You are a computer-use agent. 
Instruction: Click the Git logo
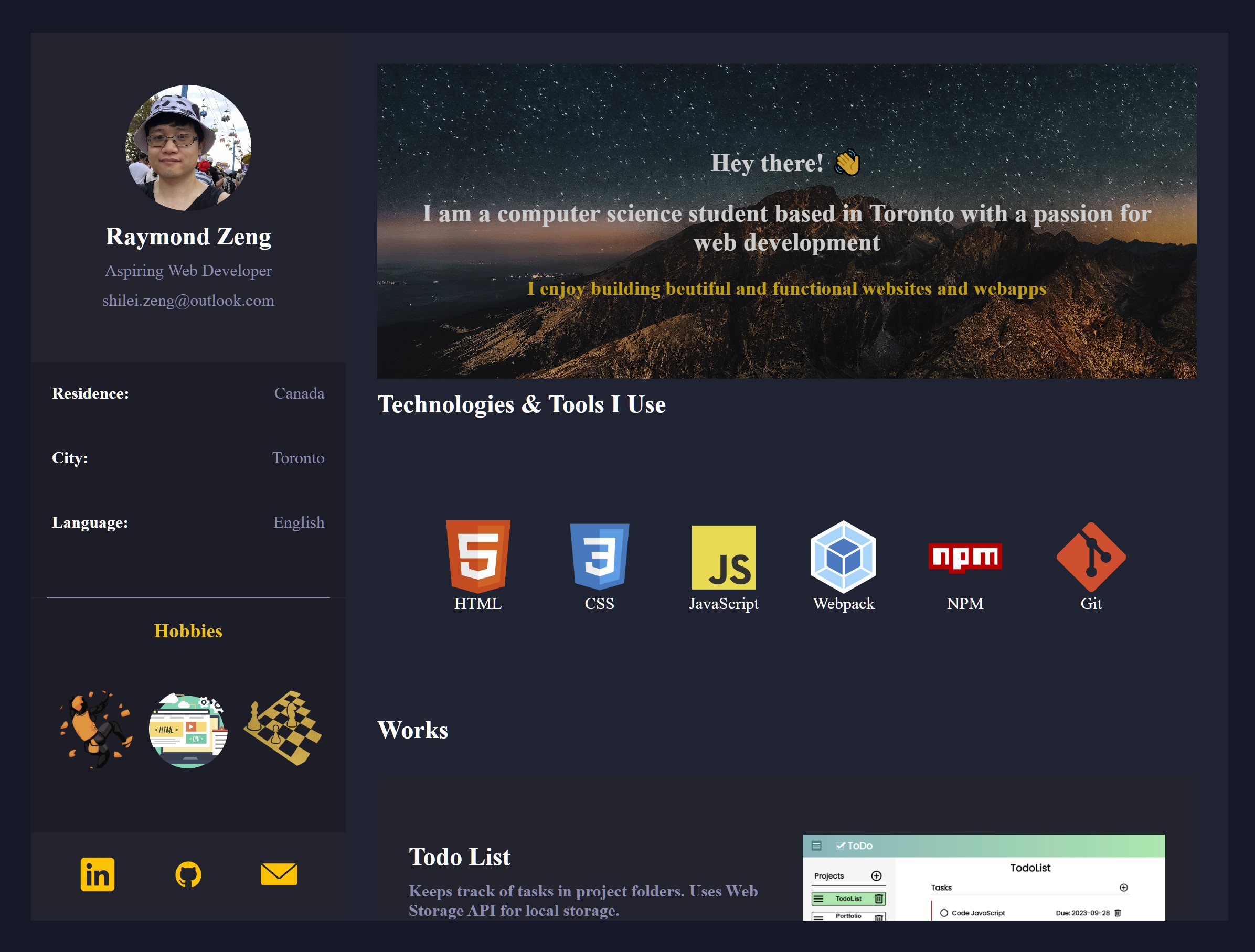coord(1091,557)
